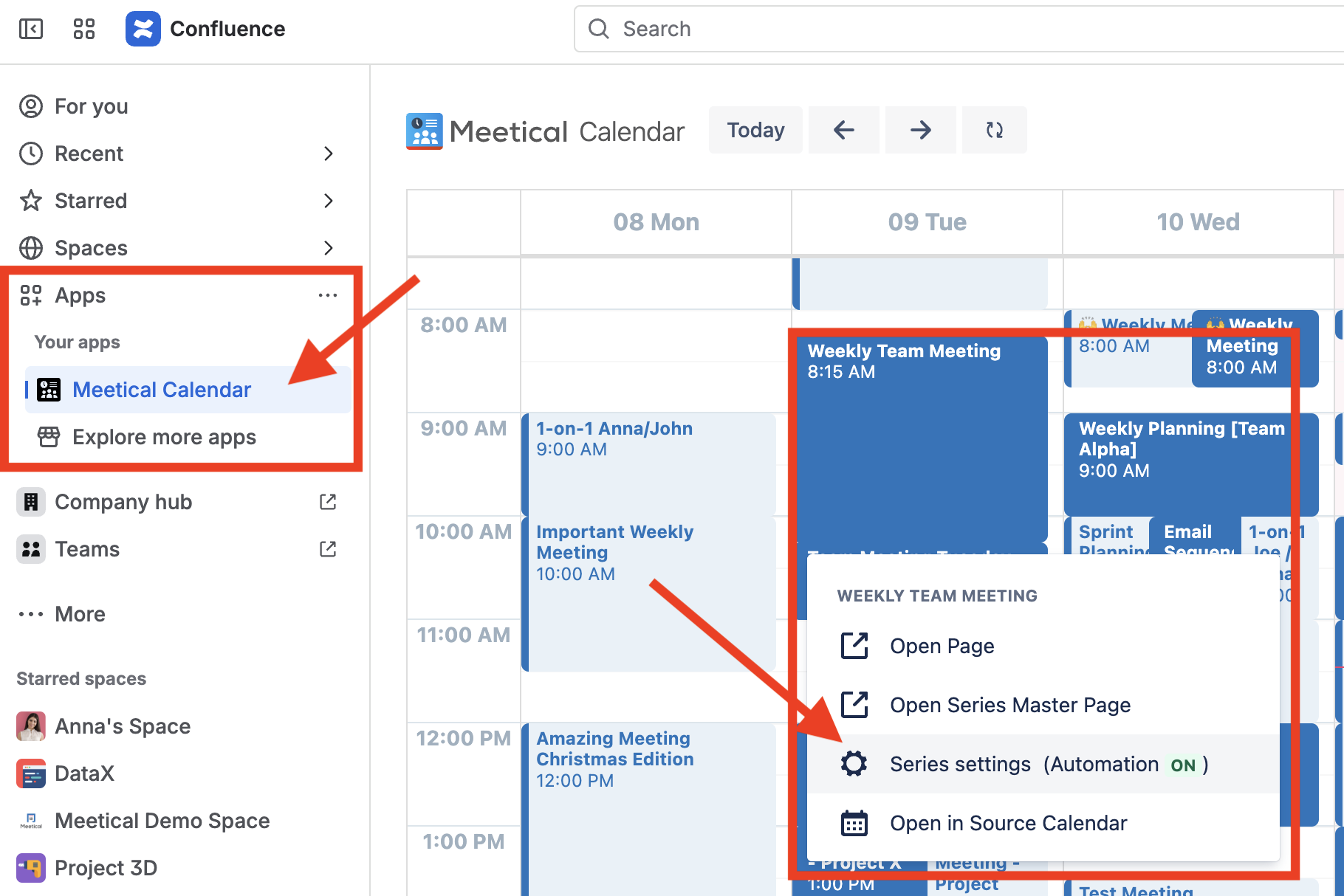The width and height of the screenshot is (1344, 896).
Task: Click the More ellipsis icon in sidebar
Action: click(31, 614)
